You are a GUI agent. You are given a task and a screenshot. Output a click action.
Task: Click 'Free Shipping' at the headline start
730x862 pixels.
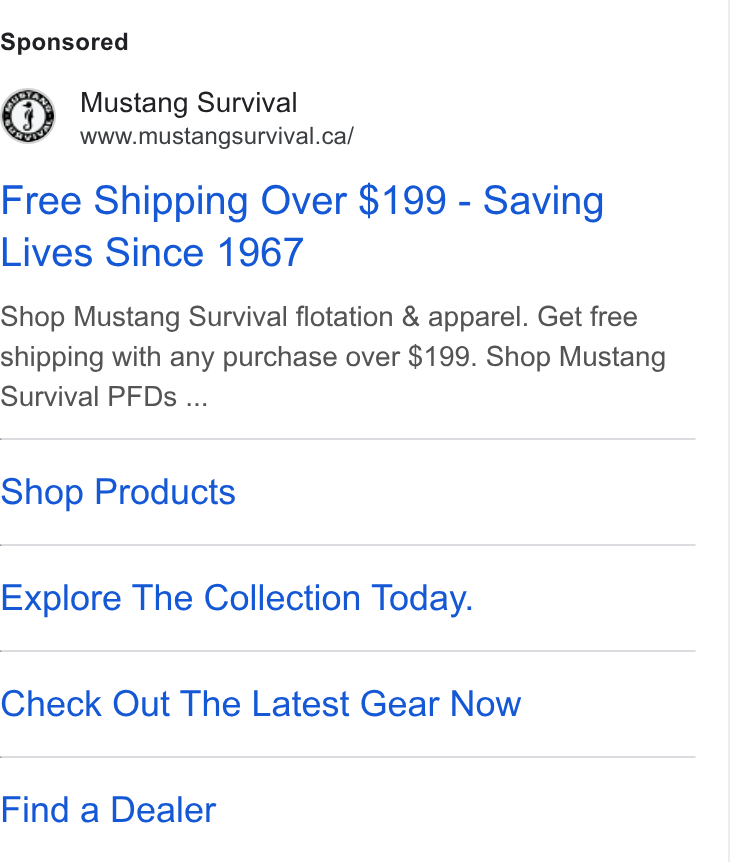[124, 201]
